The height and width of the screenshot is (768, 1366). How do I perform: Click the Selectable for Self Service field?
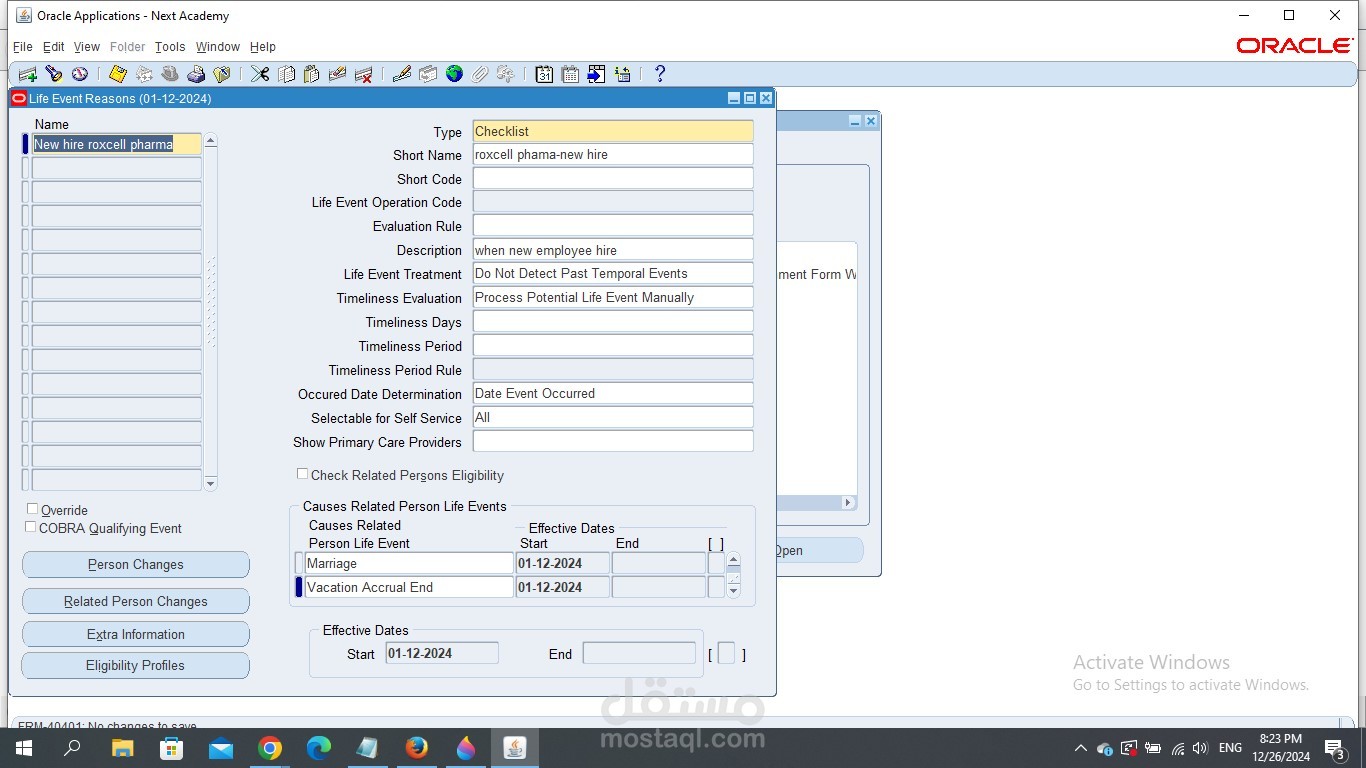coord(613,418)
